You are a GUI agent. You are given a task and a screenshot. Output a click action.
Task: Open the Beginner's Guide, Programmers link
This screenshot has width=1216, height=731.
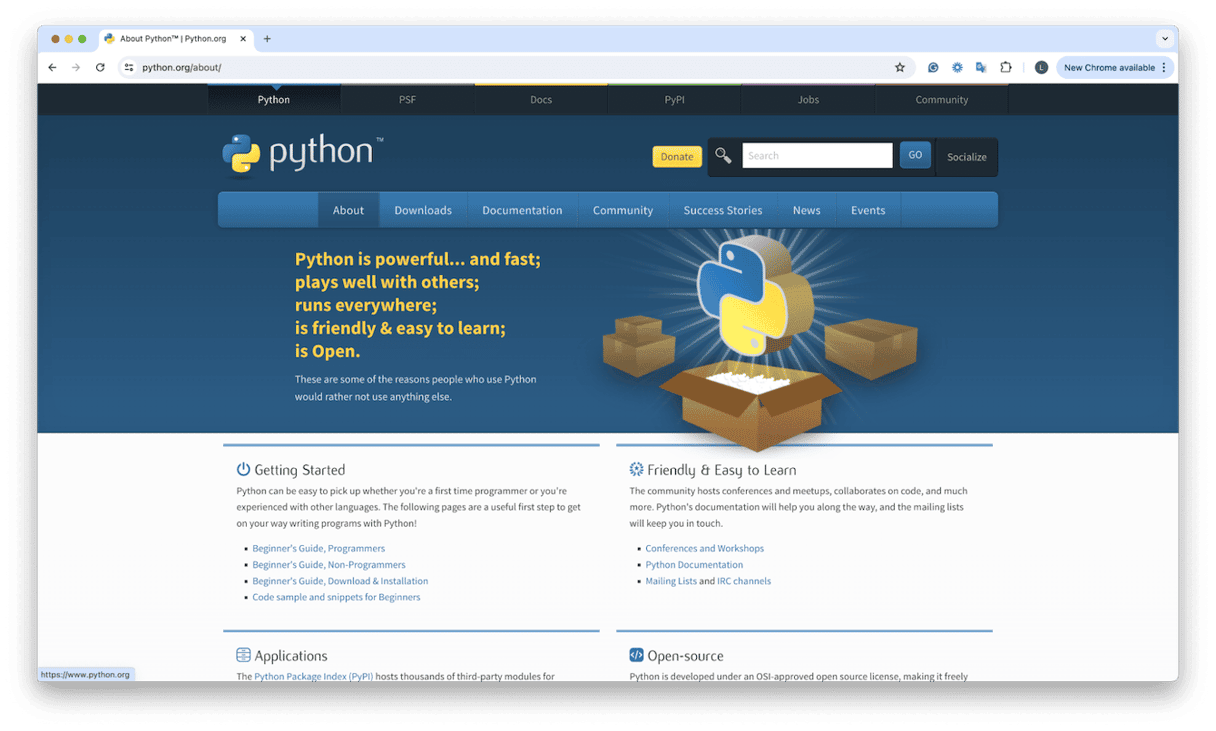pyautogui.click(x=318, y=548)
